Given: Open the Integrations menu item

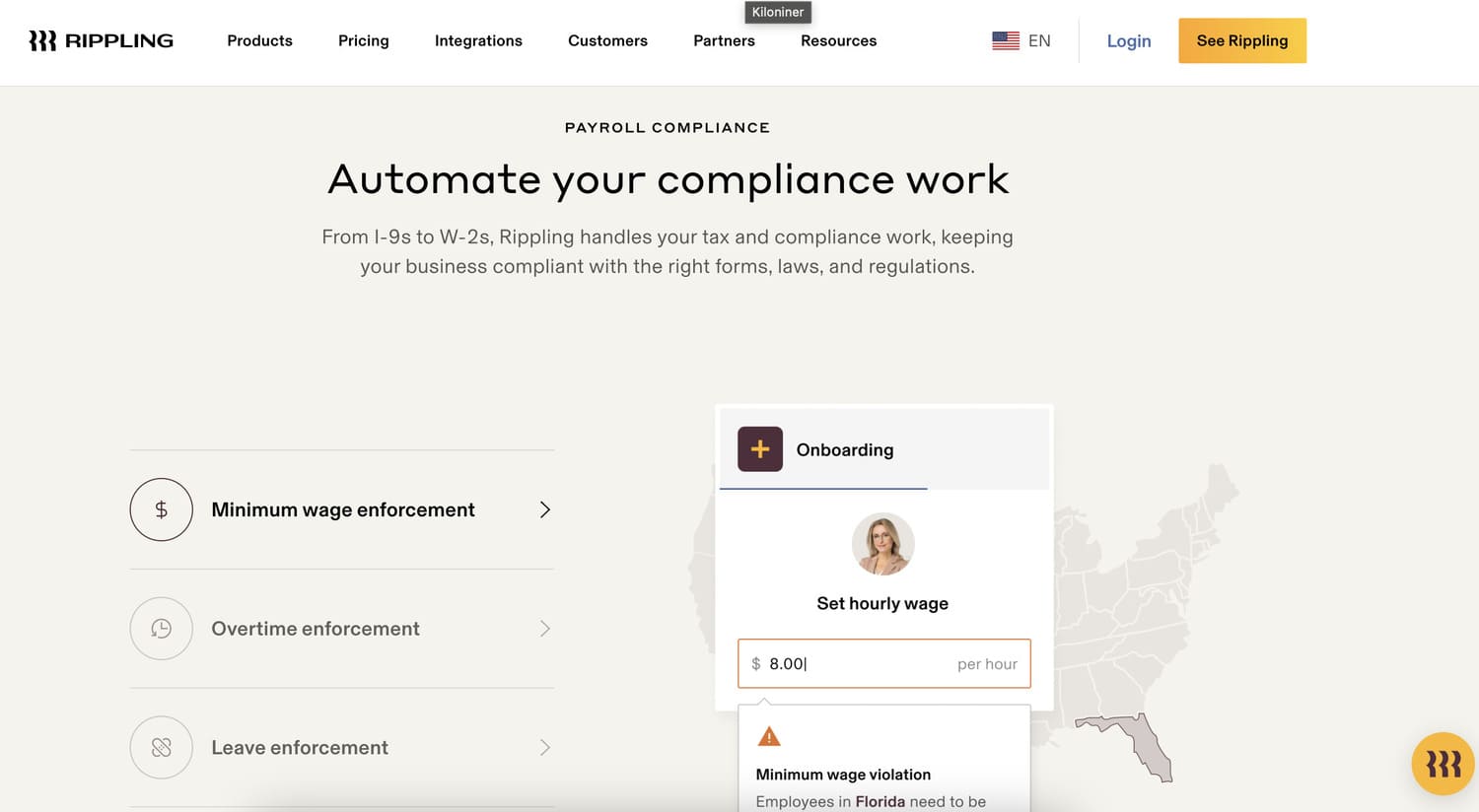Looking at the screenshot, I should pyautogui.click(x=478, y=40).
